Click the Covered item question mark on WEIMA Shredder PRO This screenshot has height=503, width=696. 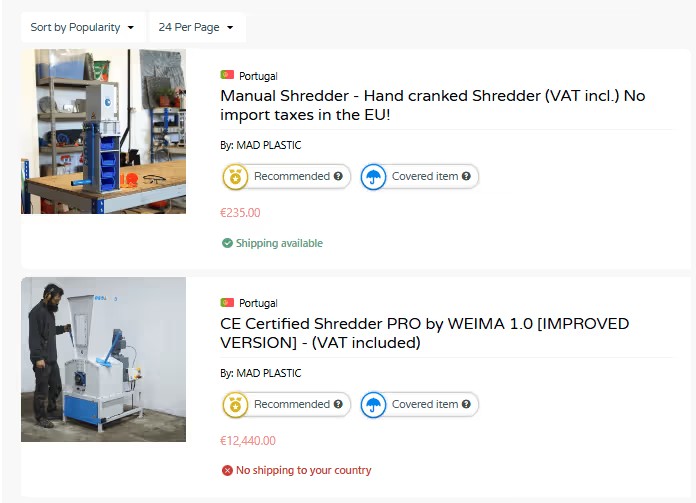(x=466, y=405)
